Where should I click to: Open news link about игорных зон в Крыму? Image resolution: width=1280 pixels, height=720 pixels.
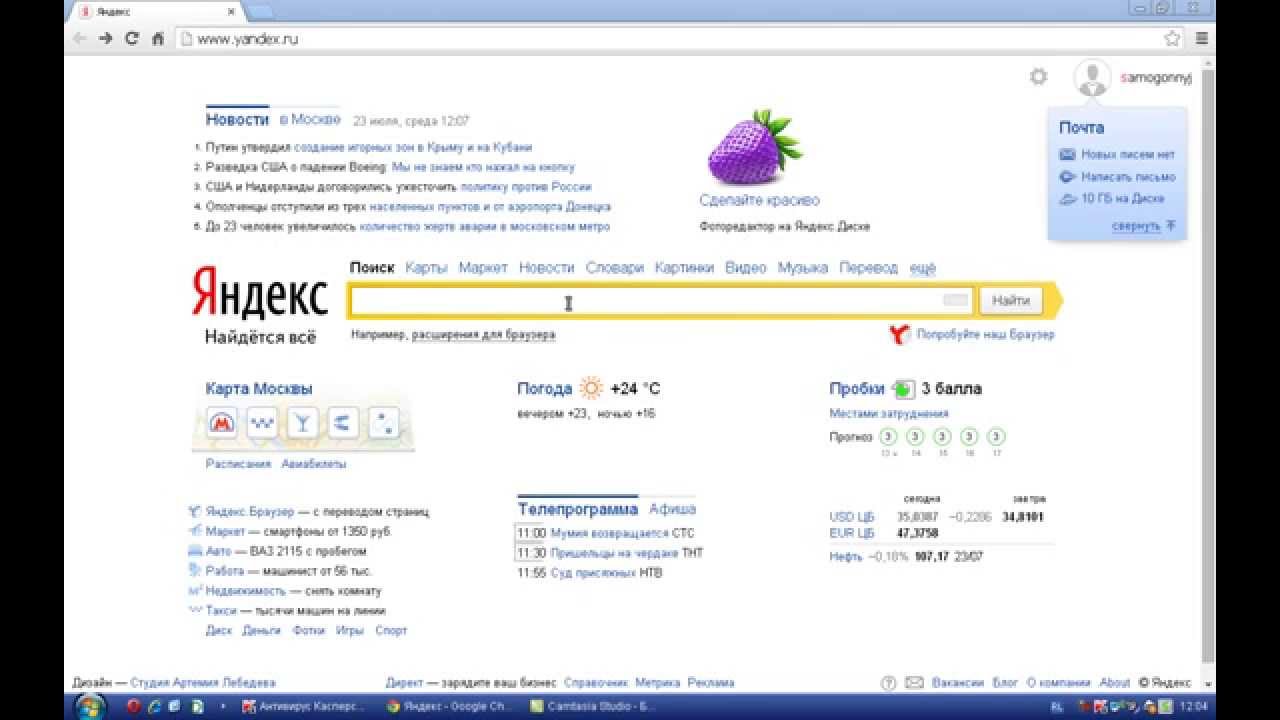pos(413,147)
